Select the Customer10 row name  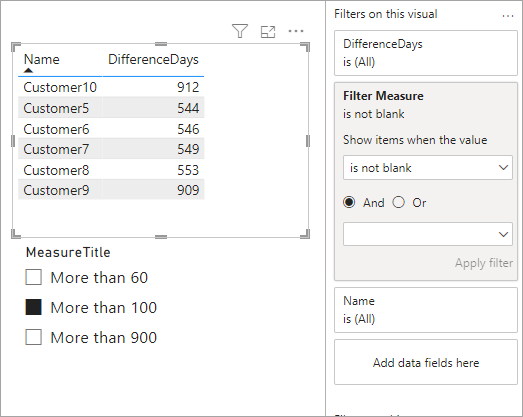click(x=60, y=87)
